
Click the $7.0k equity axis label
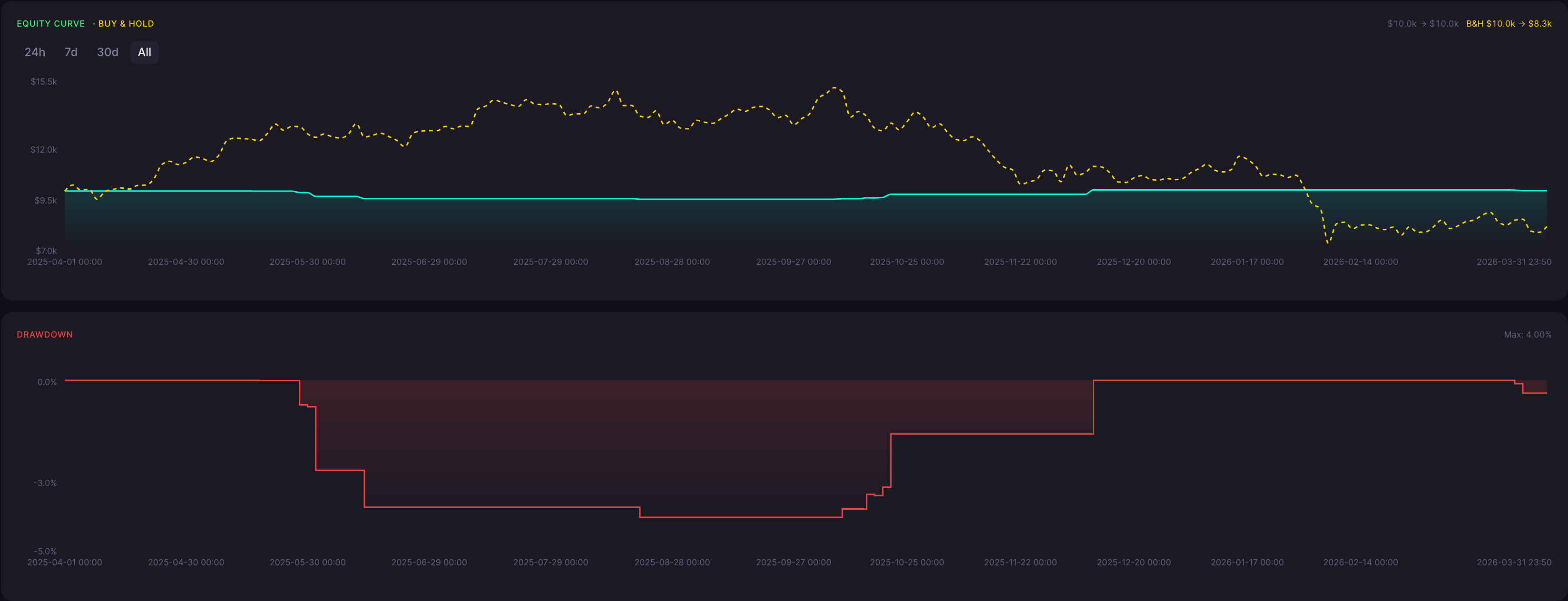coord(46,251)
